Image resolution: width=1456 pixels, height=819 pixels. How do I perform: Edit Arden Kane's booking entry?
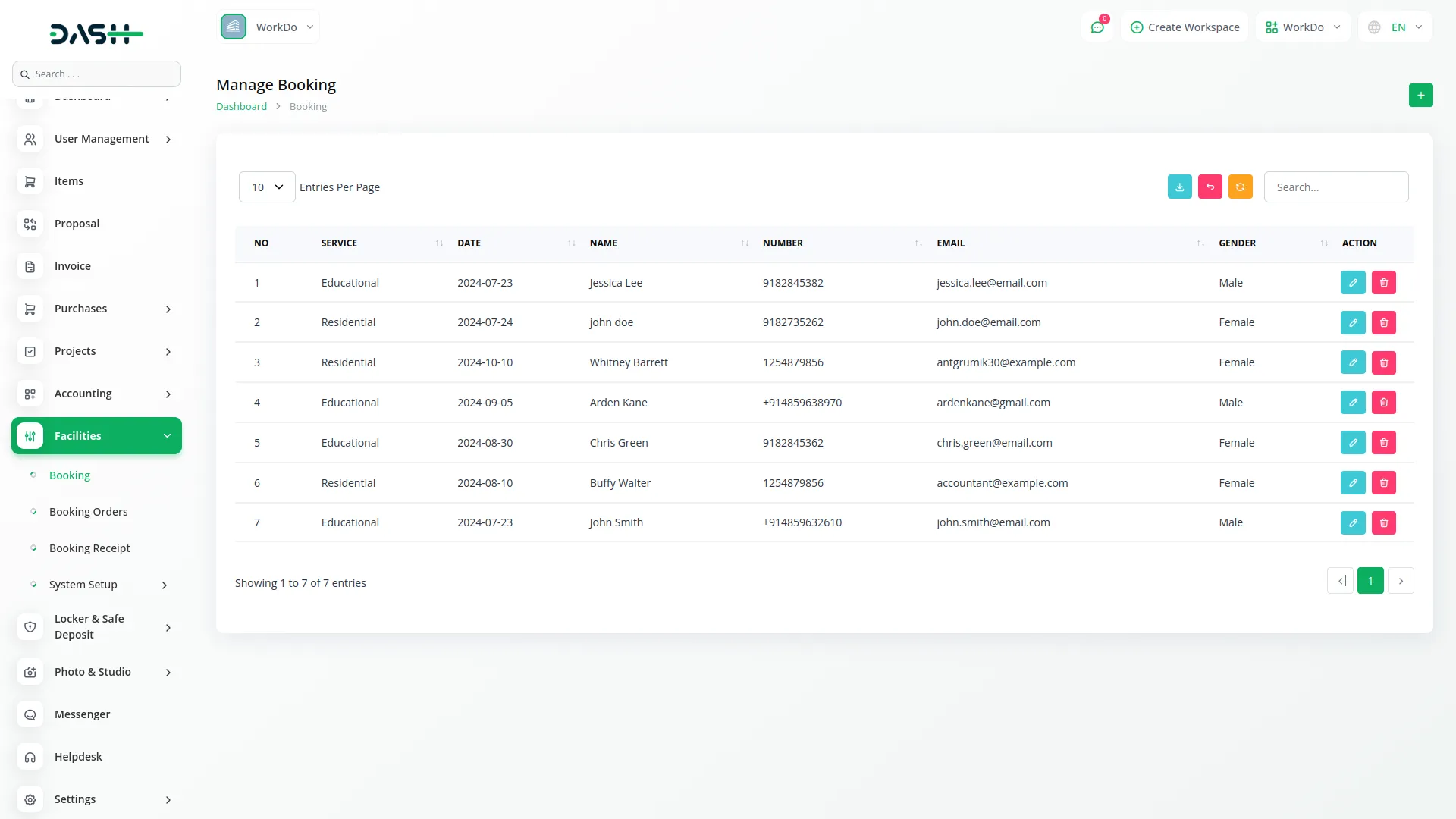tap(1352, 403)
